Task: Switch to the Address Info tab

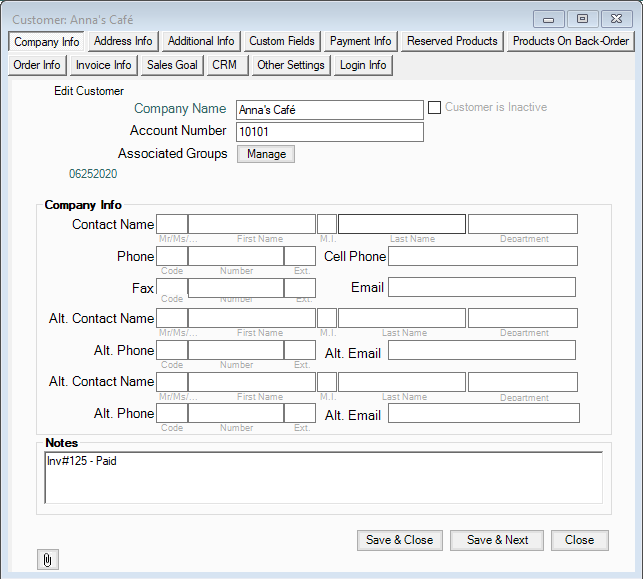Action: coord(123,41)
